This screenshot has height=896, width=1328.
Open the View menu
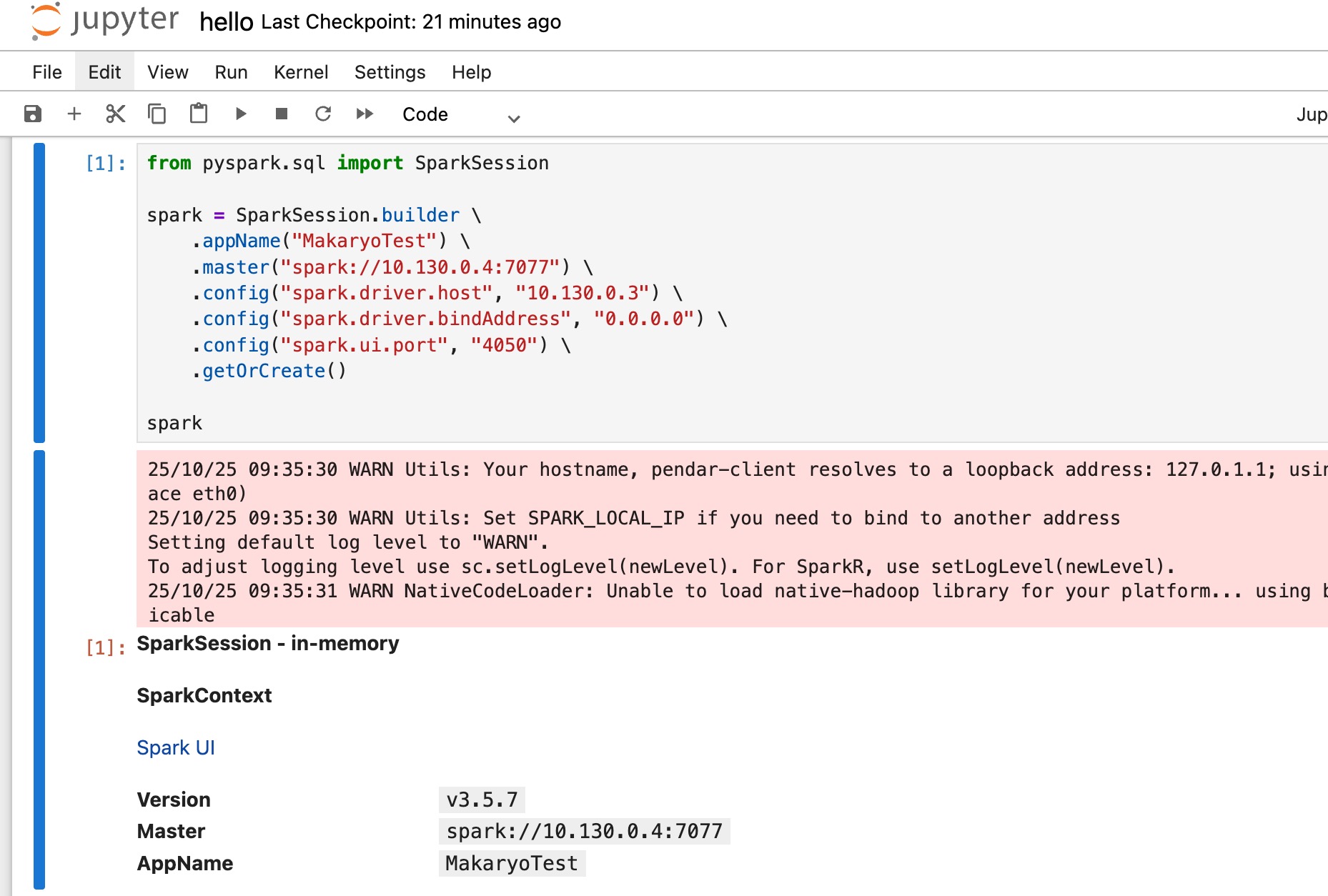pos(168,72)
